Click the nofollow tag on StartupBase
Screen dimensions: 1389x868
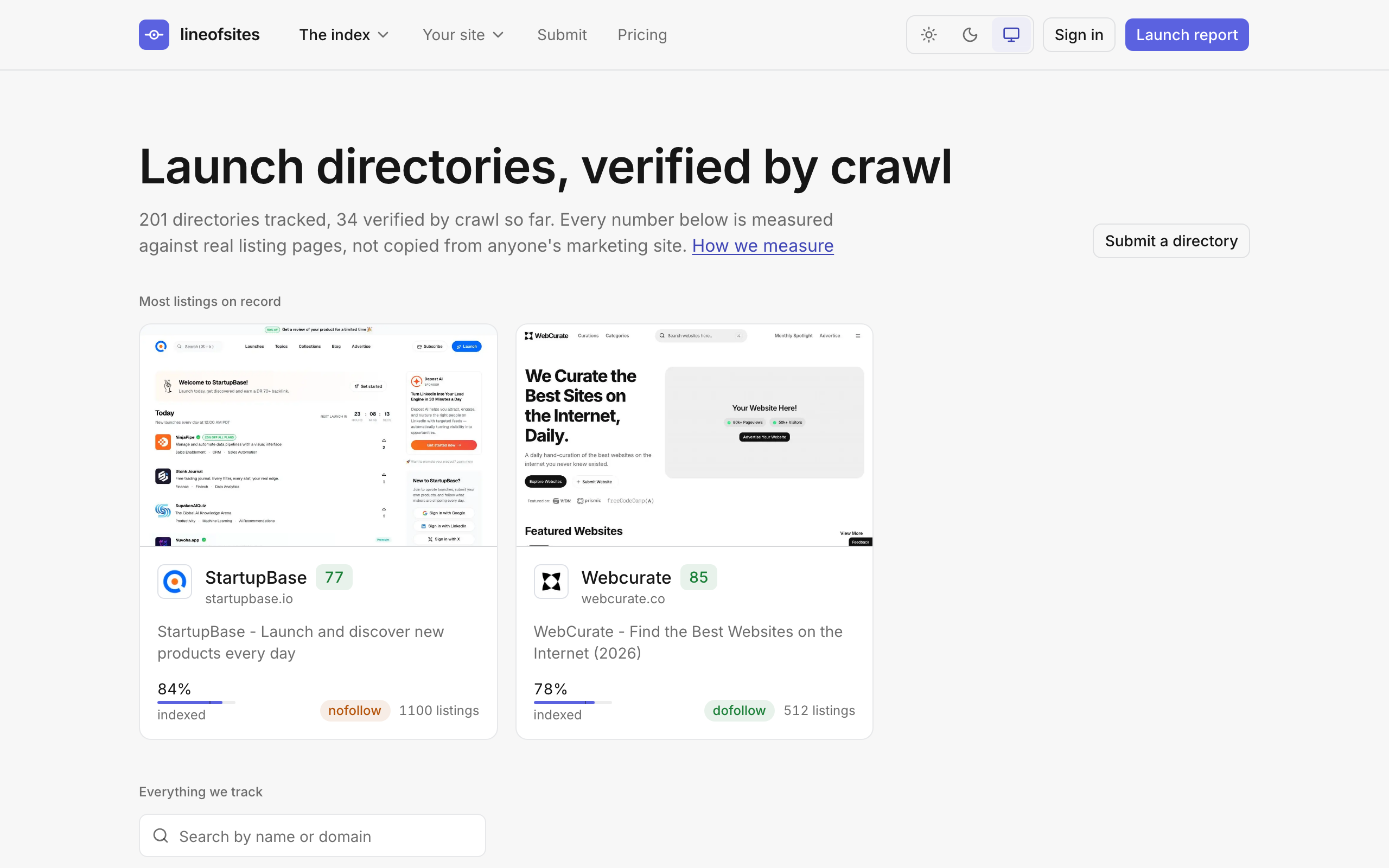point(355,710)
